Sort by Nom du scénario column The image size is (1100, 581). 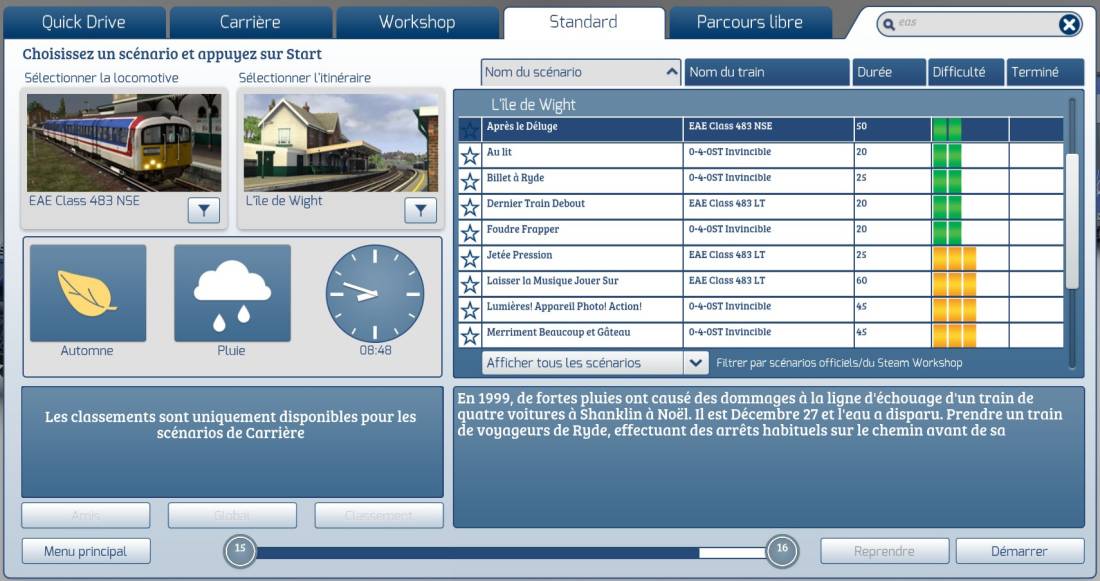click(x=581, y=72)
